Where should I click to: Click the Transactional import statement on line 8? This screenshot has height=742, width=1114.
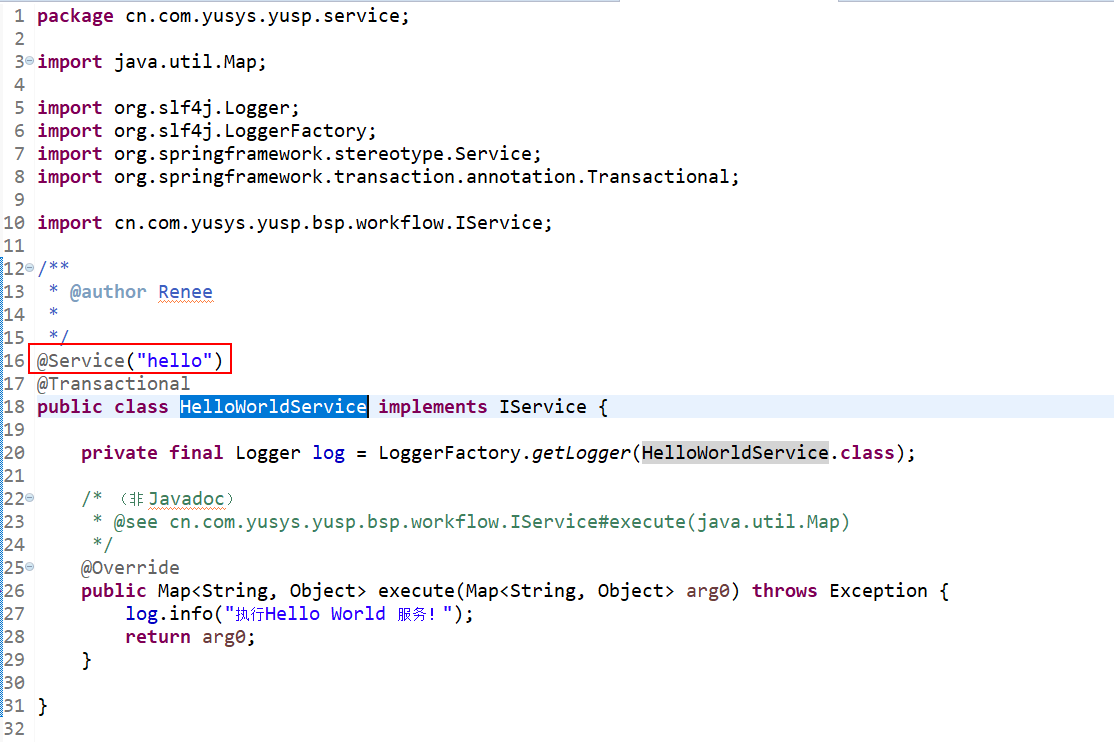point(388,177)
